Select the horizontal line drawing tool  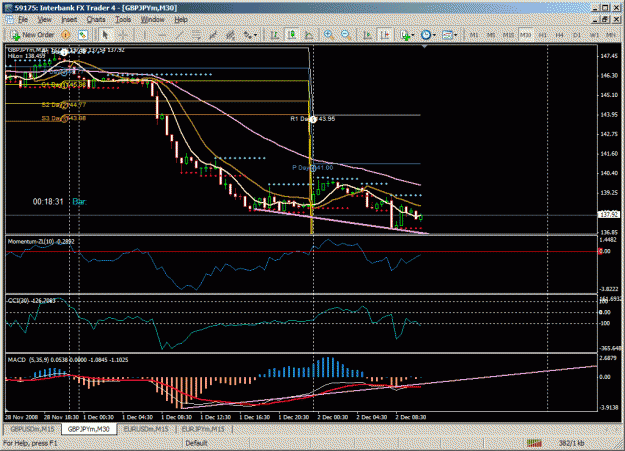pos(161,35)
